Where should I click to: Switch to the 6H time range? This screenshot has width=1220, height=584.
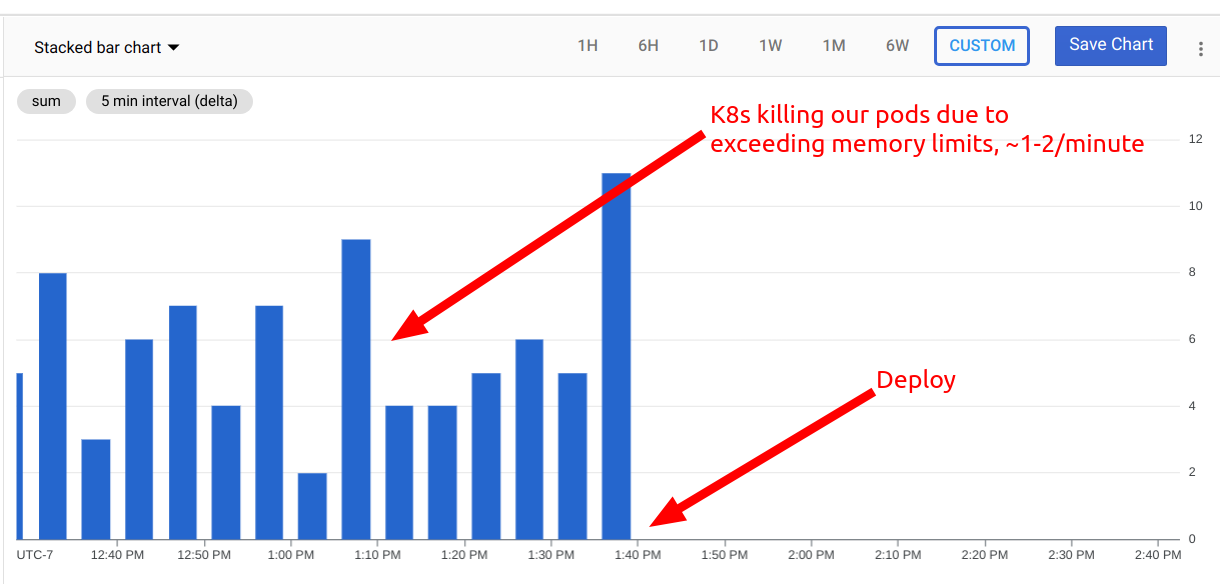[x=648, y=45]
